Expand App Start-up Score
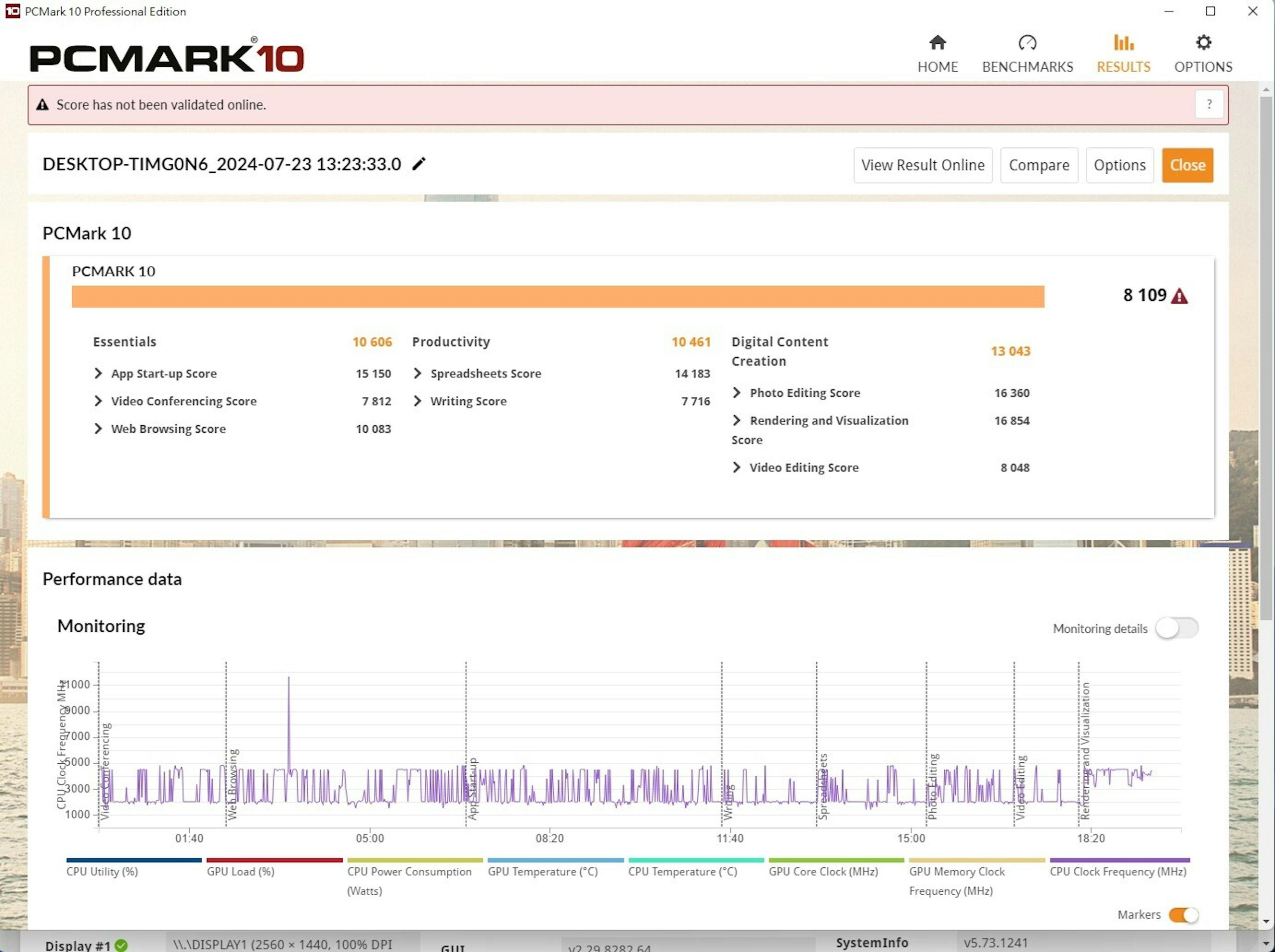1275x952 pixels. coord(98,373)
